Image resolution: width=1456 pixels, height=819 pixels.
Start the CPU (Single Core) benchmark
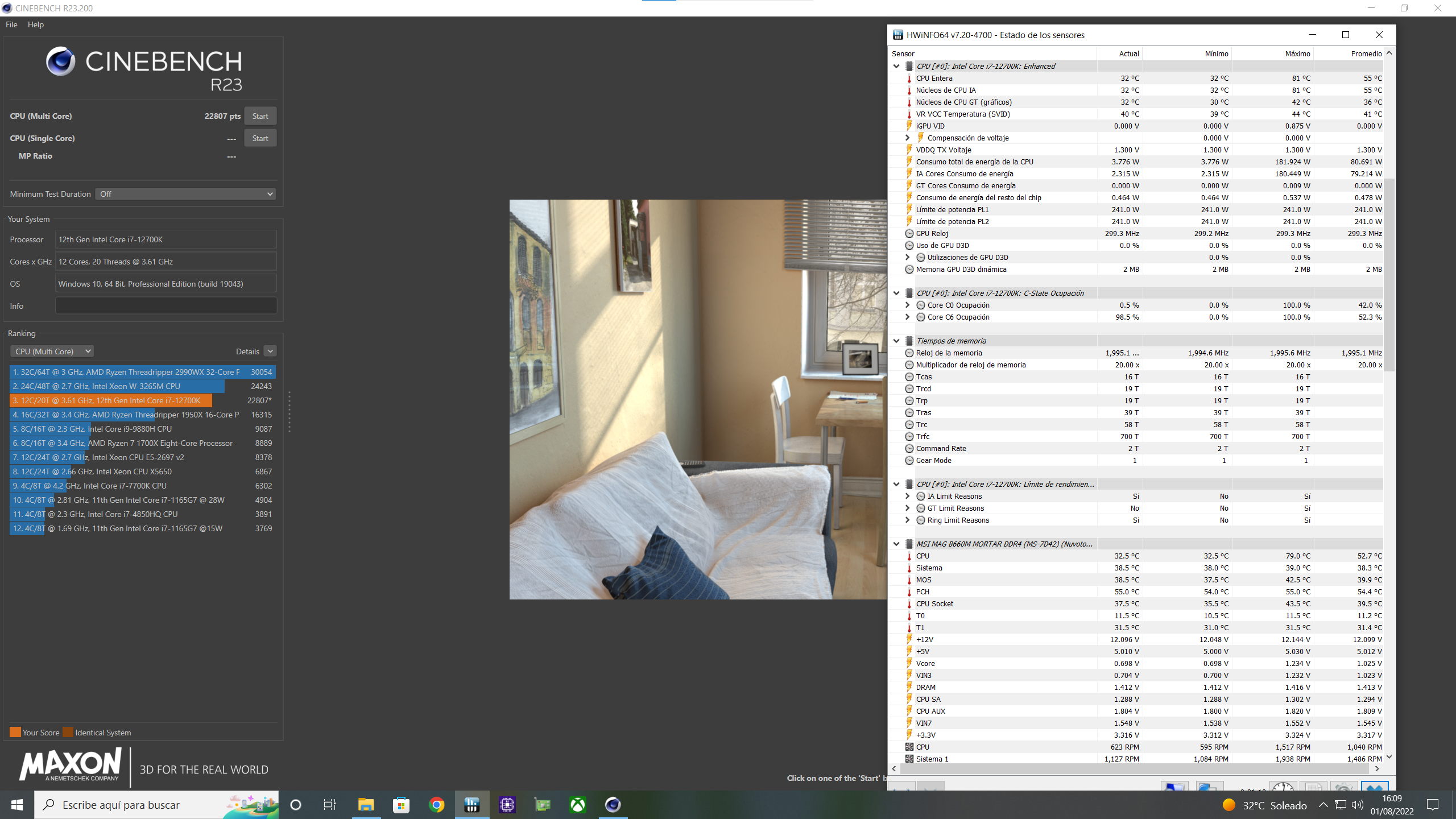(260, 138)
